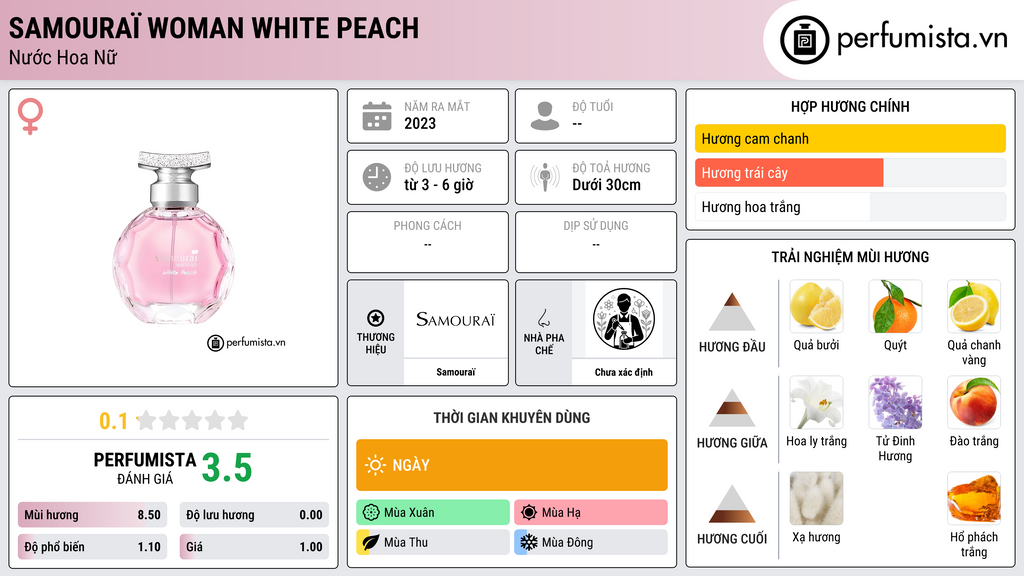Select the Đào trắng peach image
1024x576 pixels.
(x=974, y=402)
